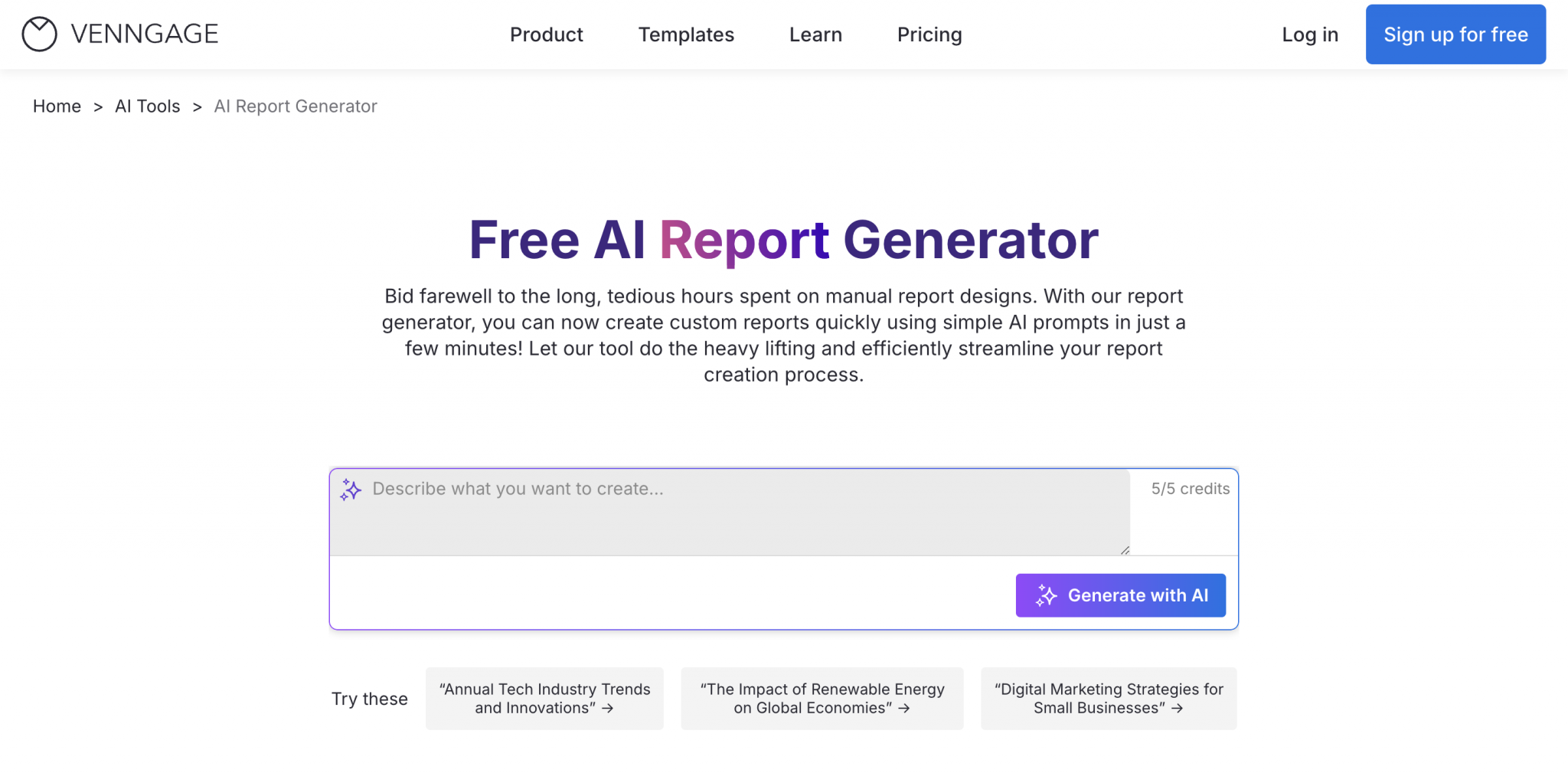Image resolution: width=1568 pixels, height=773 pixels.
Task: Open the AI Tools breadcrumb link
Action: click(x=147, y=106)
